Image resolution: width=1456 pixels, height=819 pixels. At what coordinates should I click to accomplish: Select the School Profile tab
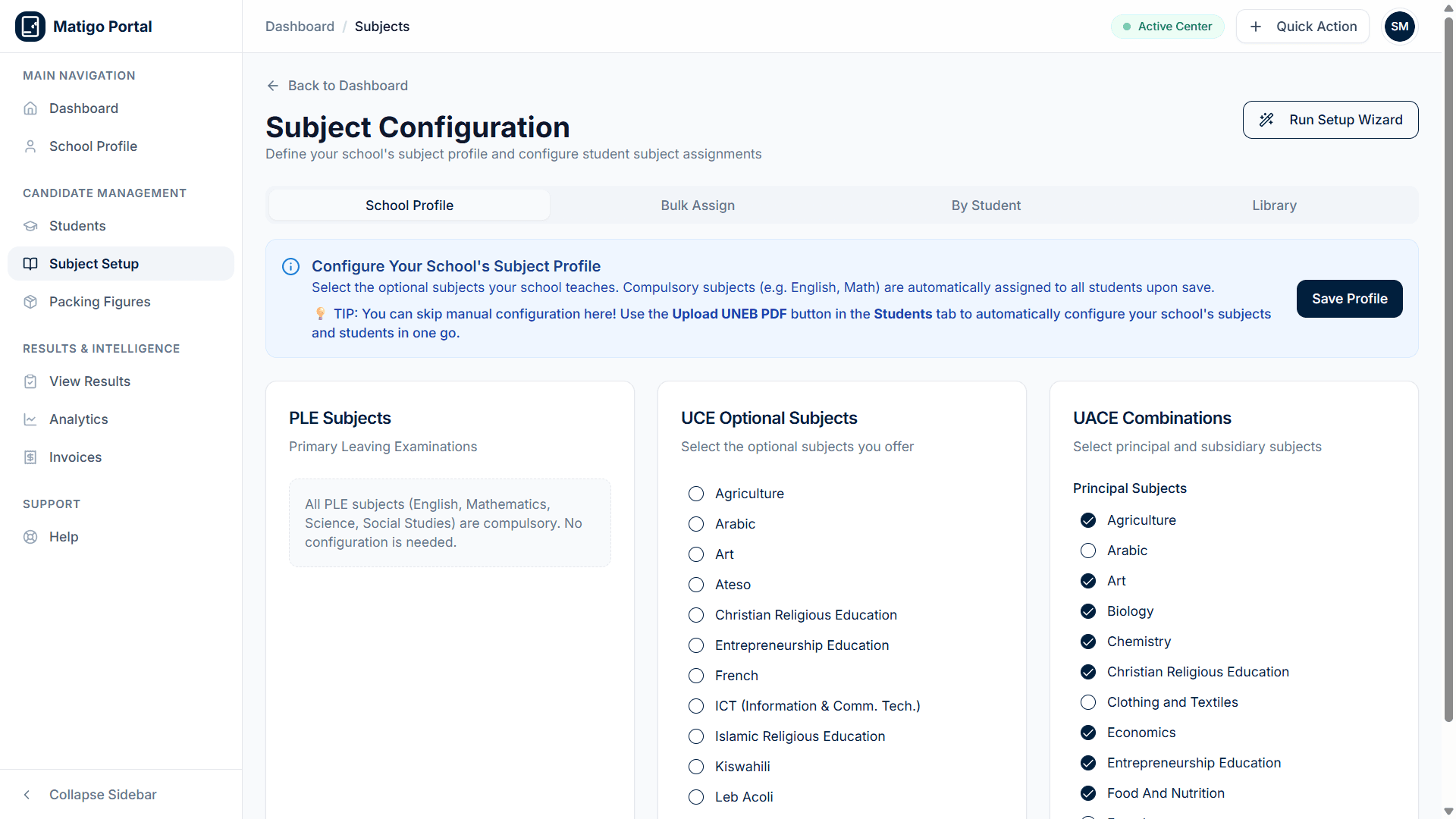coord(409,206)
